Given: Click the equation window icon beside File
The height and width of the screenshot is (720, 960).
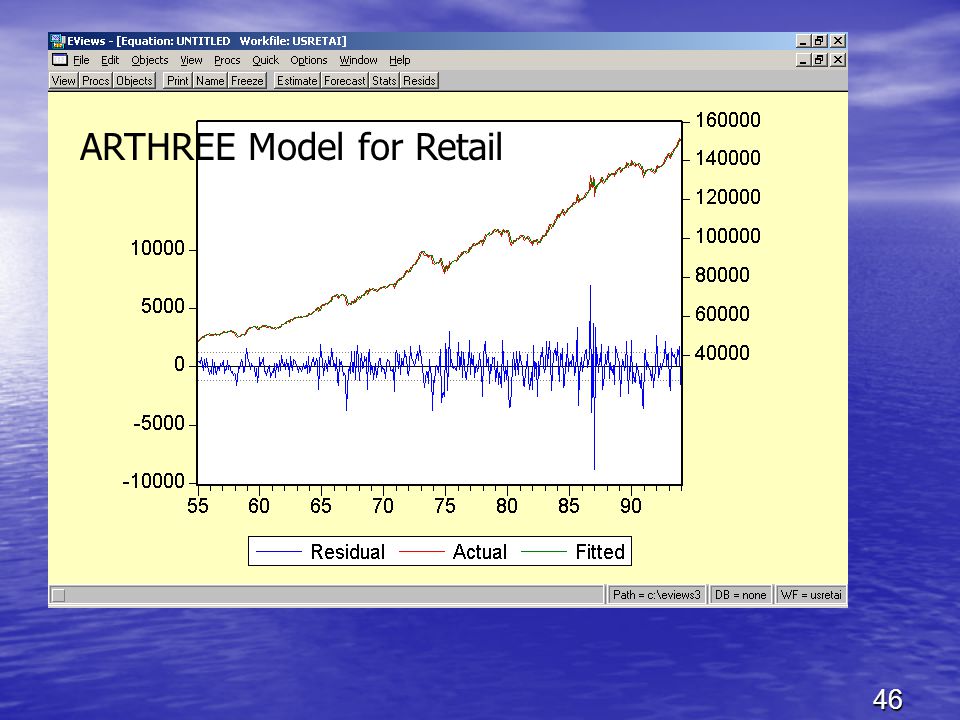Looking at the screenshot, I should [x=59, y=60].
